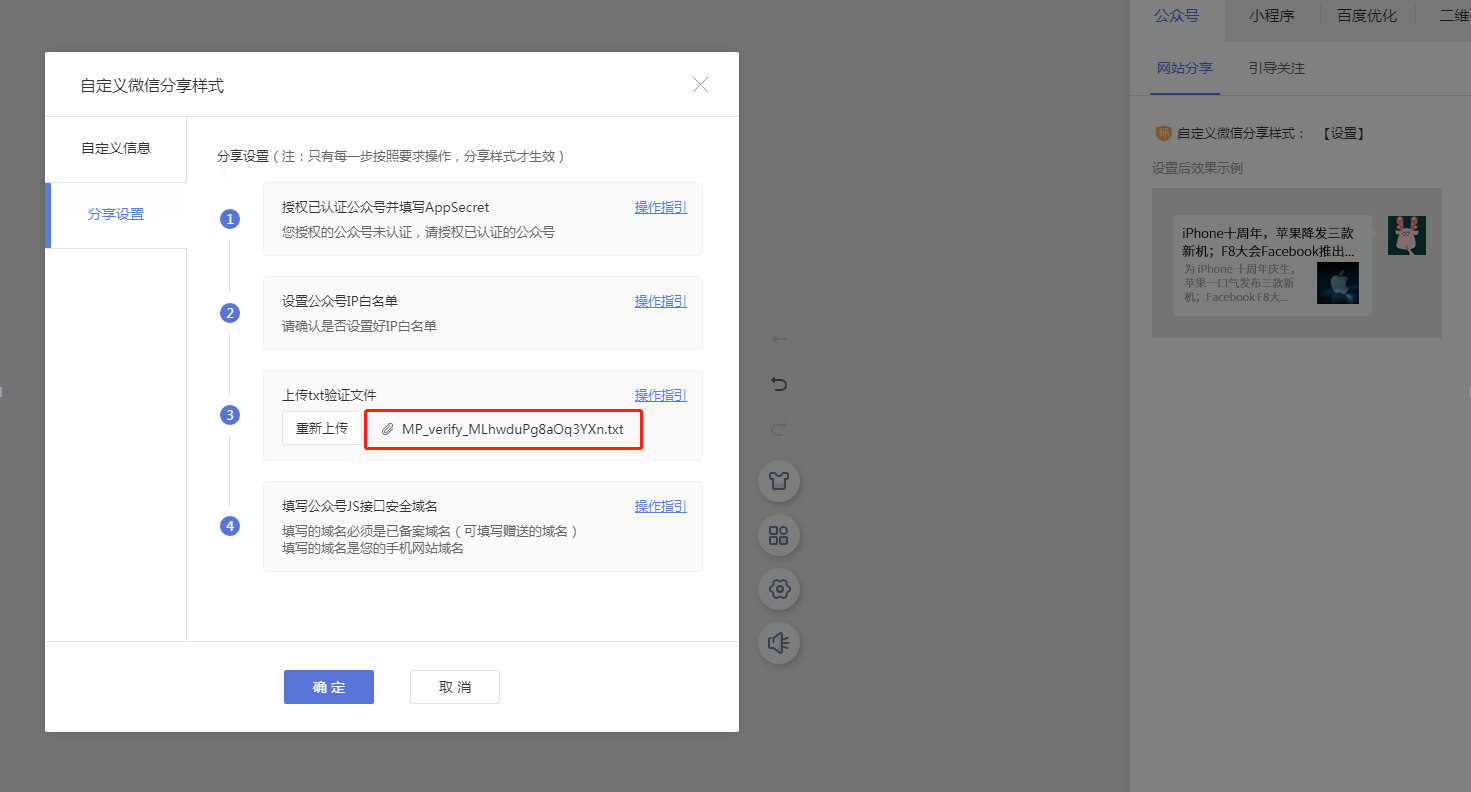The image size is (1471, 792).
Task: Select the 网站分享 sub-tab
Action: point(1185,69)
